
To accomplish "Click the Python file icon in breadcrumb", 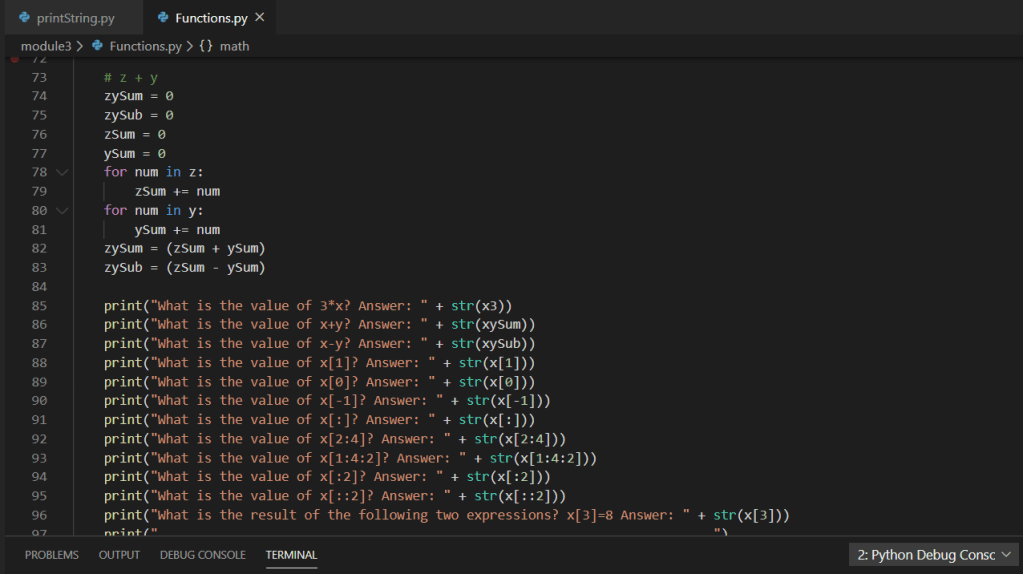I will click(x=98, y=46).
